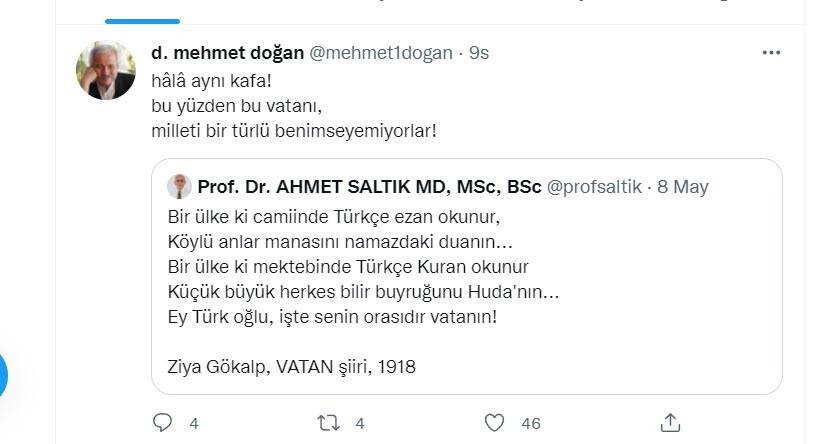Click the quoted tweet's 8 May date
The width and height of the screenshot is (840, 444).
[683, 186]
